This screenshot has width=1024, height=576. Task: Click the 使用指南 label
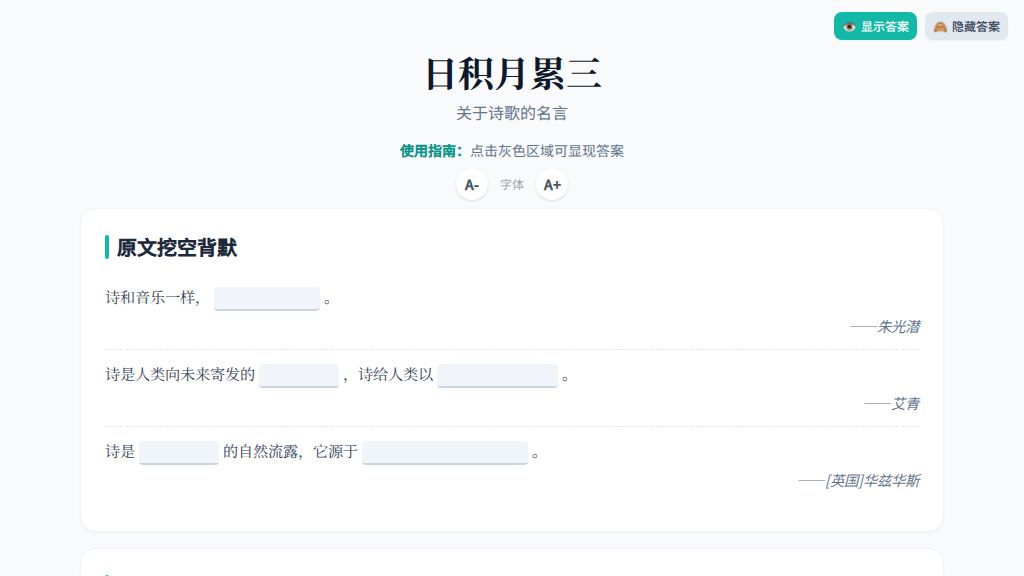click(x=431, y=151)
